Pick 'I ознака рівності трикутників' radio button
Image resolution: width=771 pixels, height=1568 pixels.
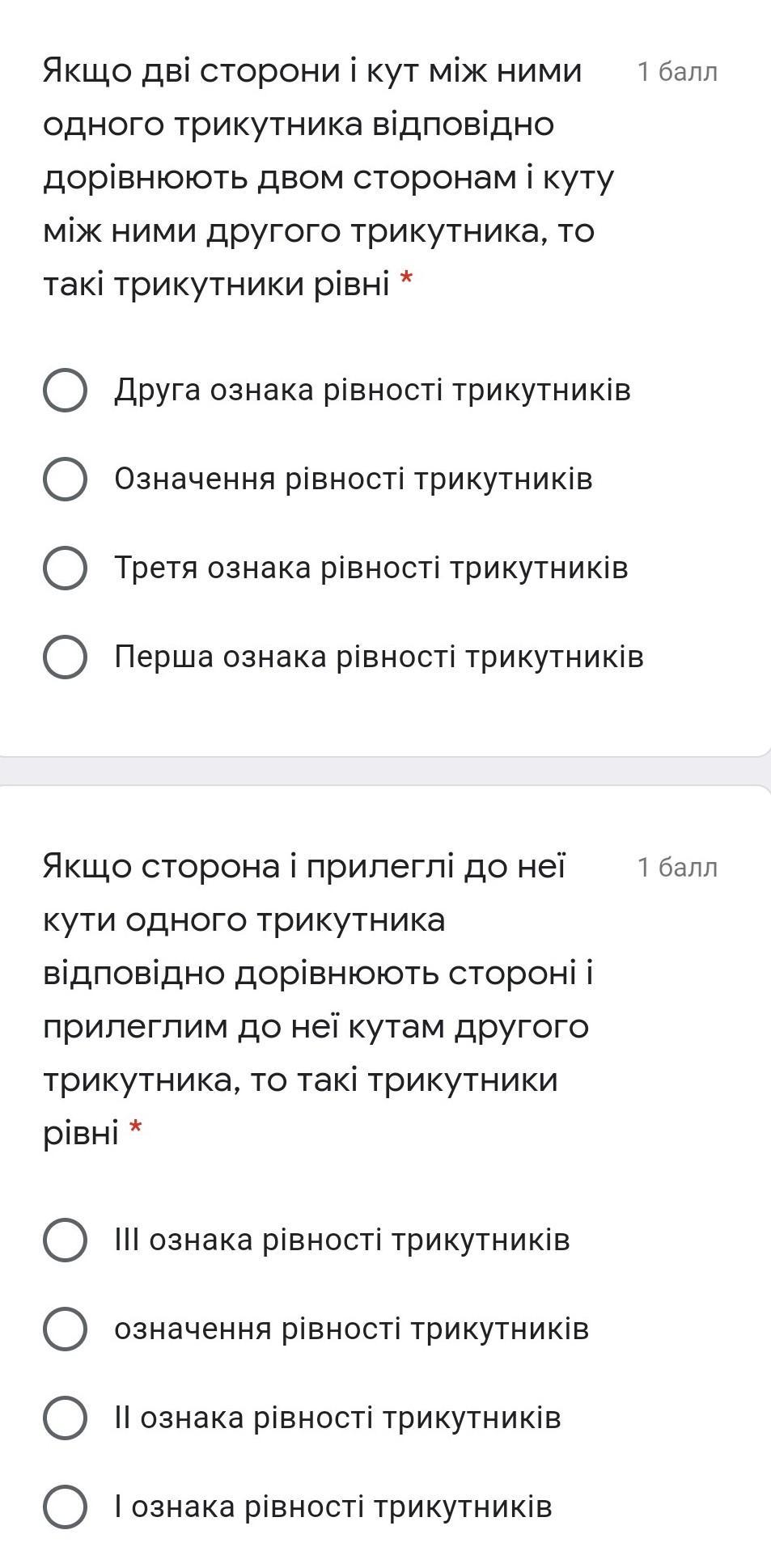click(x=65, y=1507)
